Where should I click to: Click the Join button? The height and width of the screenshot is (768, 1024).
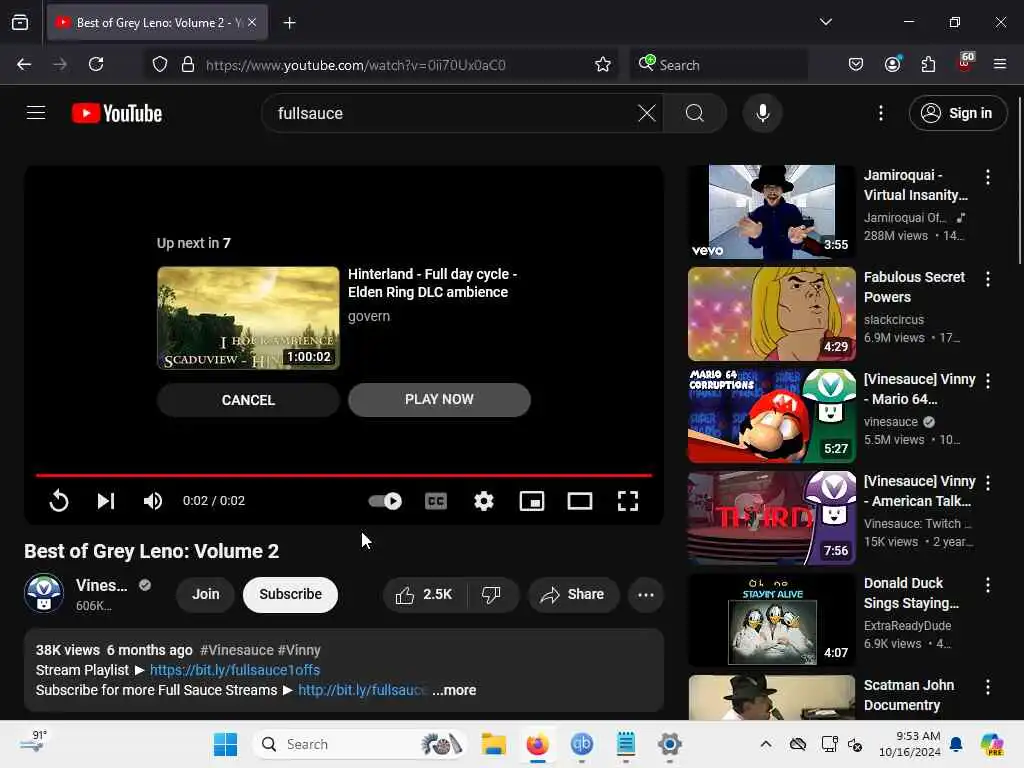coord(205,594)
